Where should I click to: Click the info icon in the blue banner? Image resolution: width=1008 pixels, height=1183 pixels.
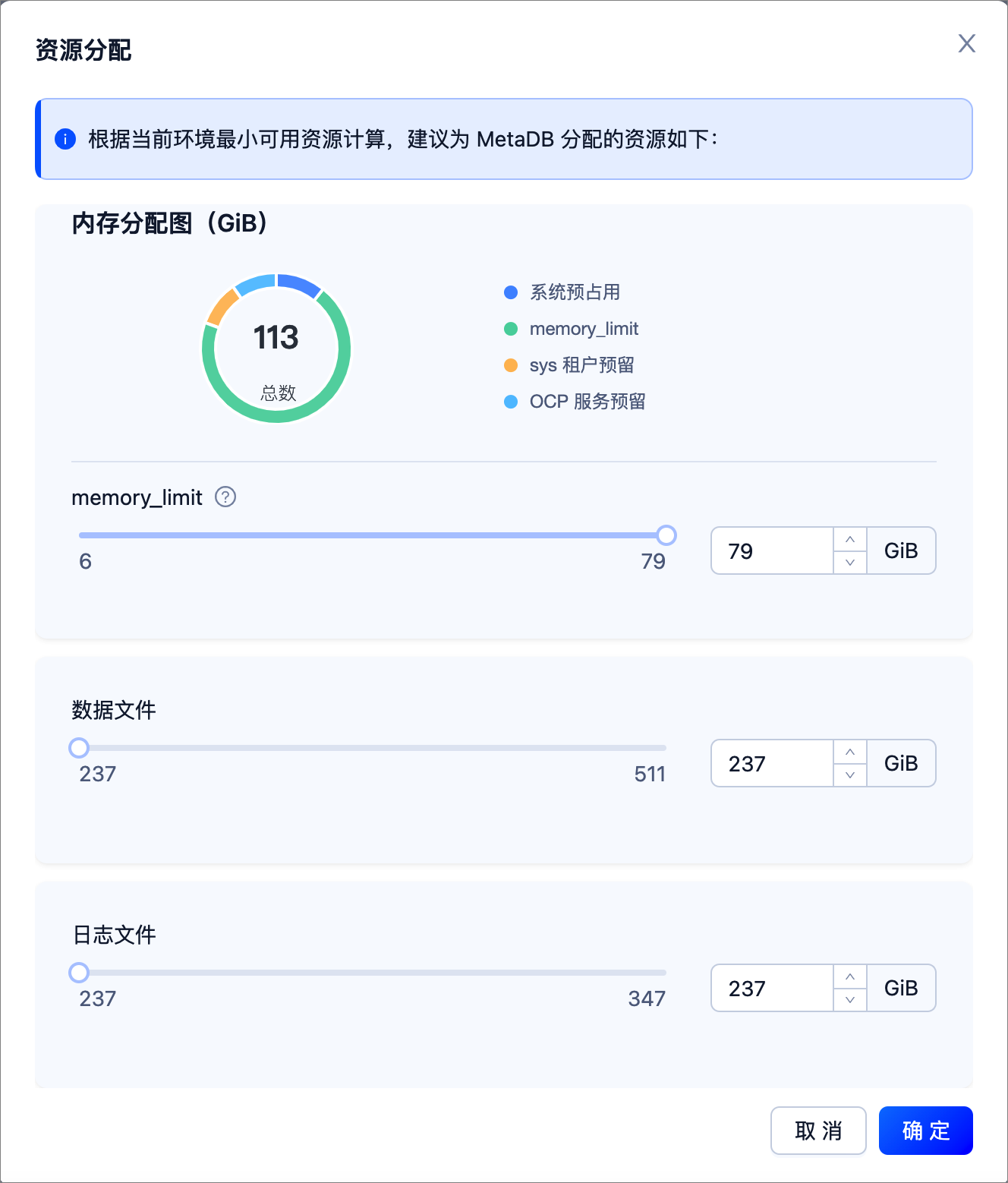[x=65, y=139]
